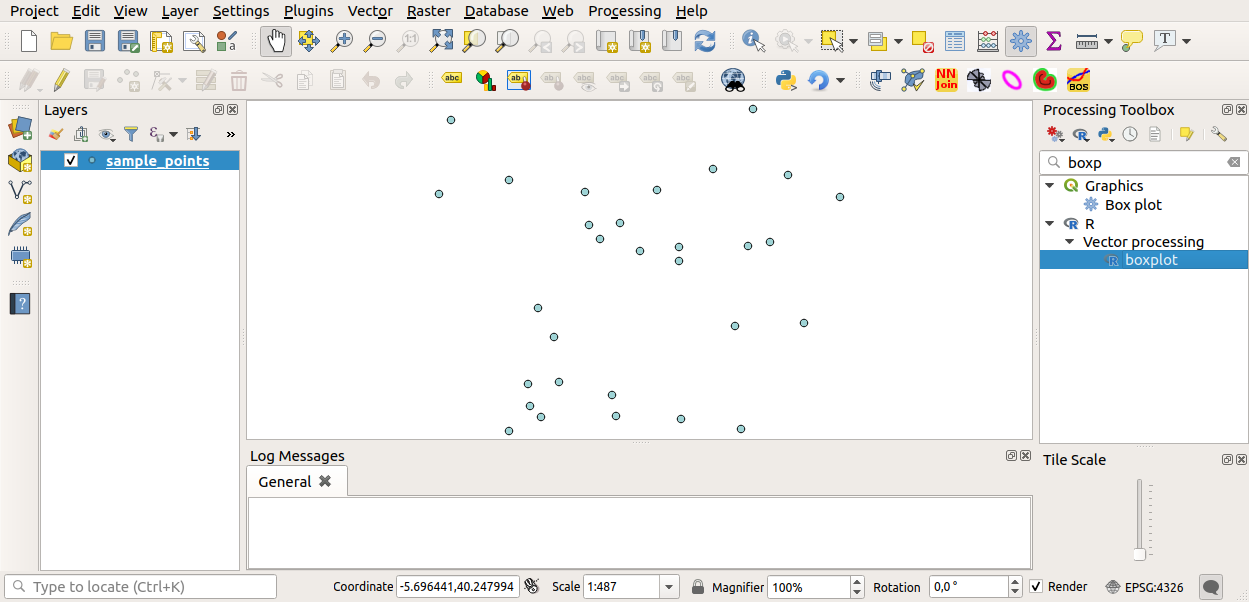
Task: Select the boxplot R algorithm
Action: (1151, 260)
